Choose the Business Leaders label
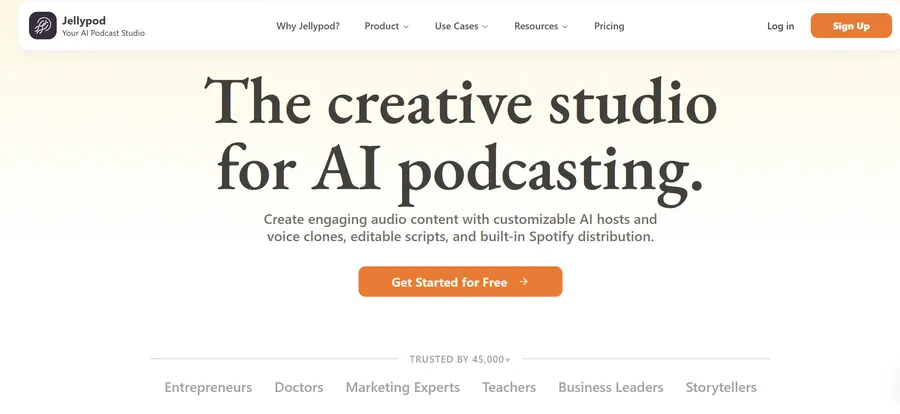The image size is (900, 414). click(611, 387)
